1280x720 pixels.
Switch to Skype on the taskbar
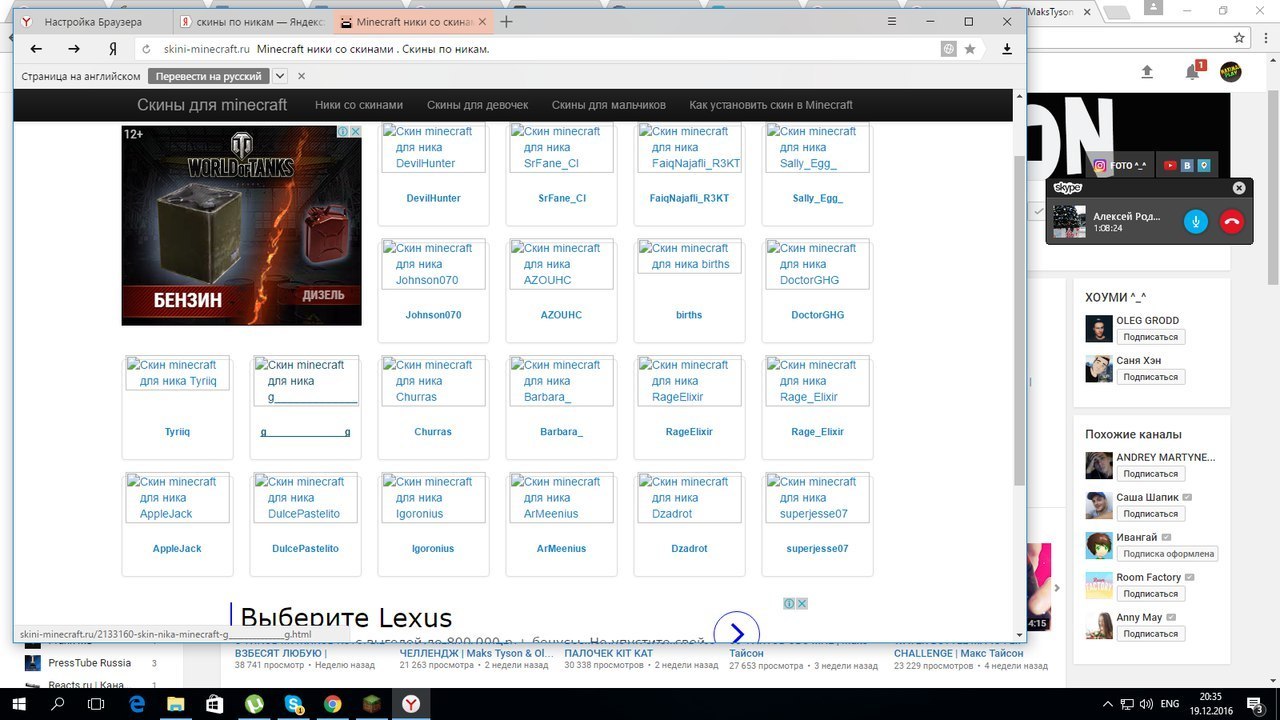point(293,704)
